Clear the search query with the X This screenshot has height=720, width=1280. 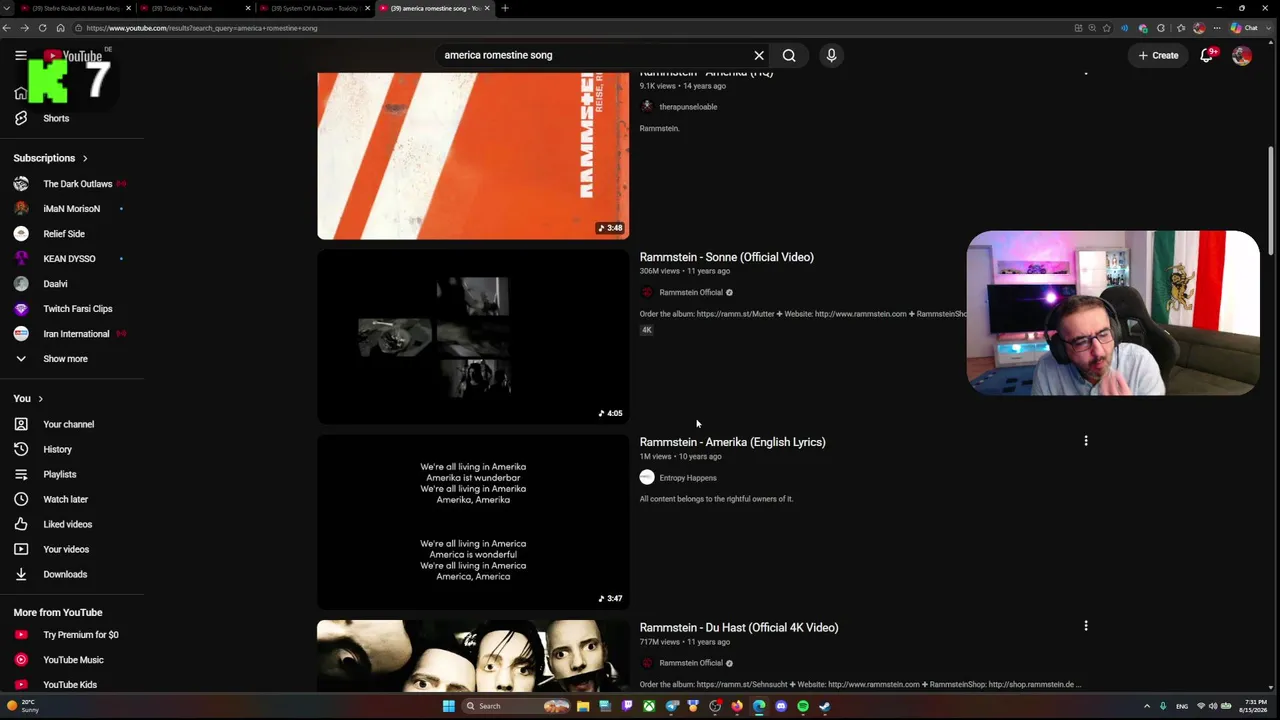(x=759, y=55)
